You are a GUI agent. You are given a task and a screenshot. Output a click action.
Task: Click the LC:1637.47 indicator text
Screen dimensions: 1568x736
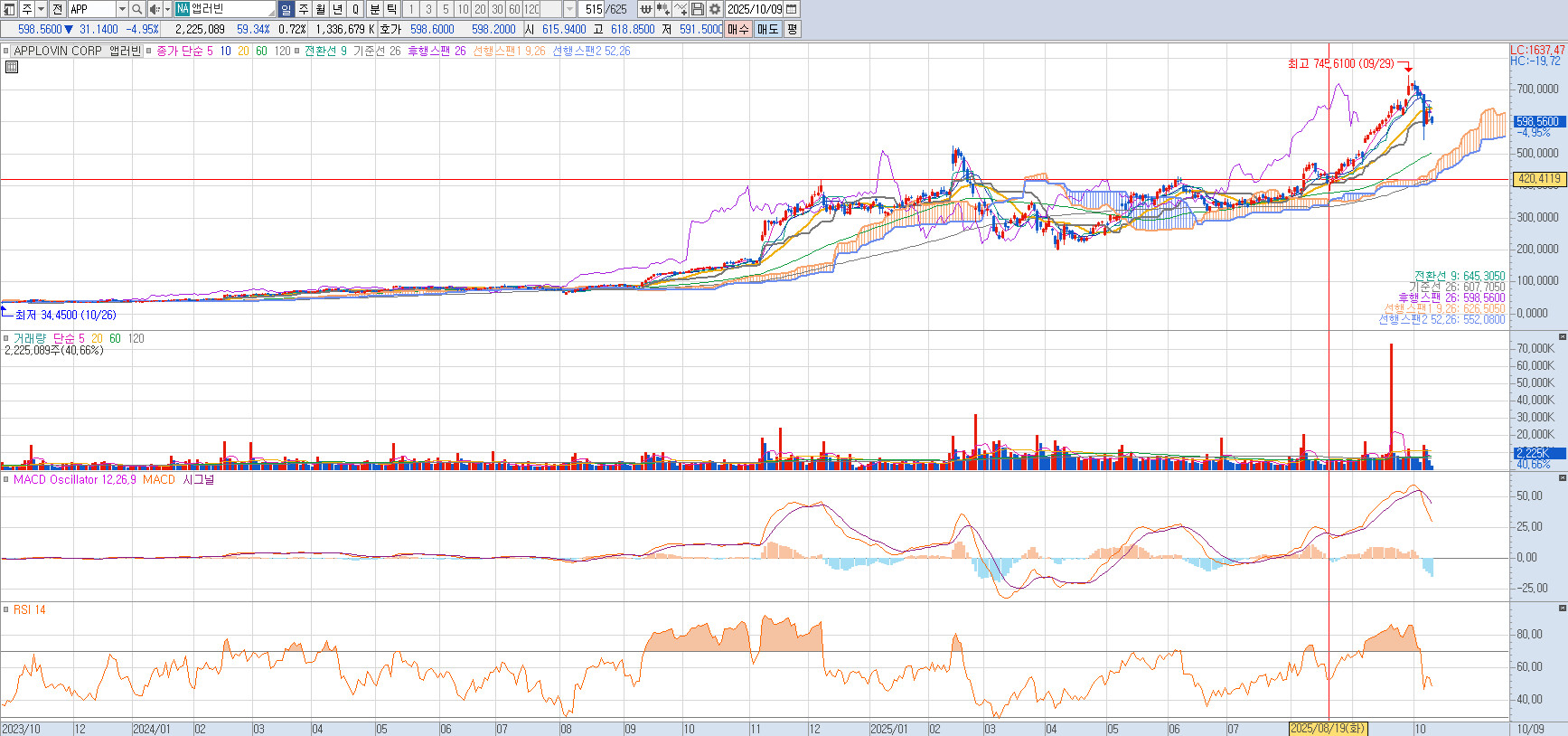pyautogui.click(x=1537, y=50)
